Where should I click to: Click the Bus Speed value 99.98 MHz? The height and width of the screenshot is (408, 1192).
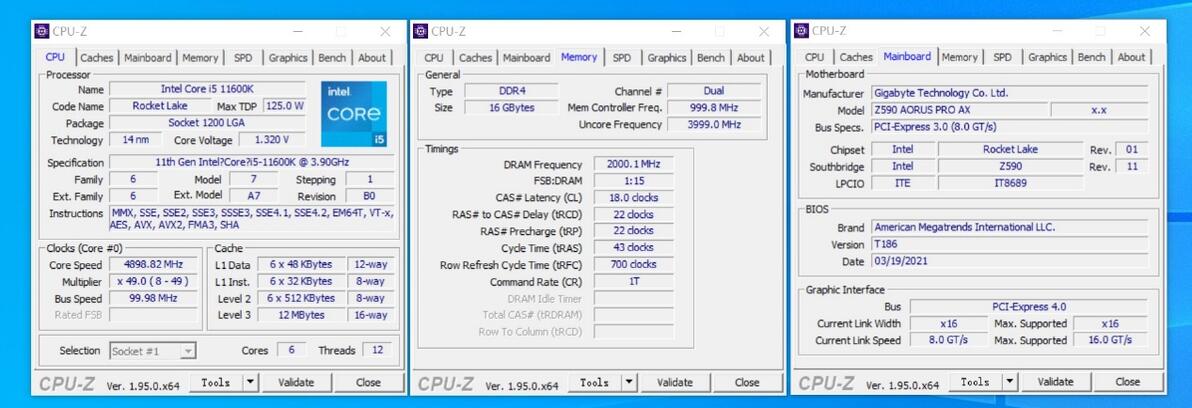pos(153,298)
